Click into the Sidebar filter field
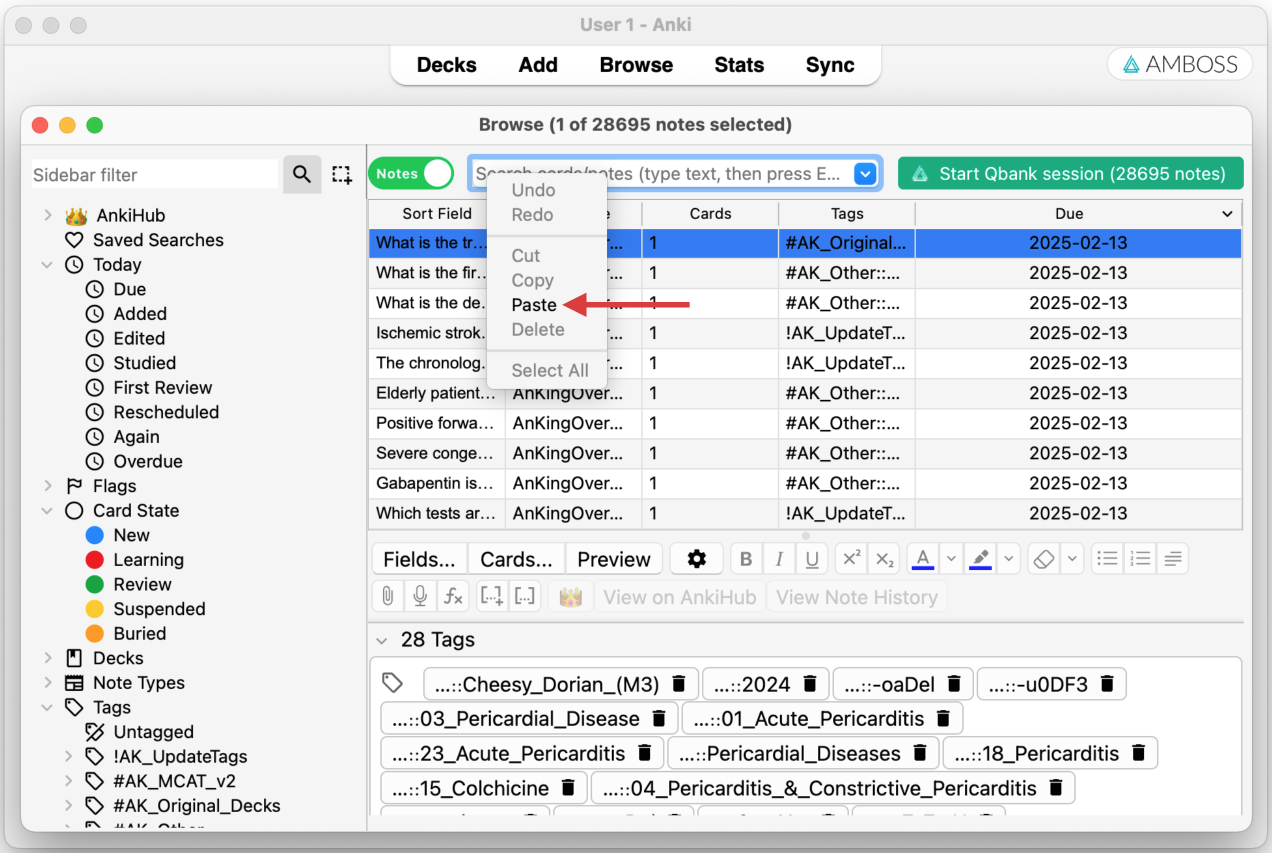Screen dimensions: 1272x853 [x=155, y=174]
